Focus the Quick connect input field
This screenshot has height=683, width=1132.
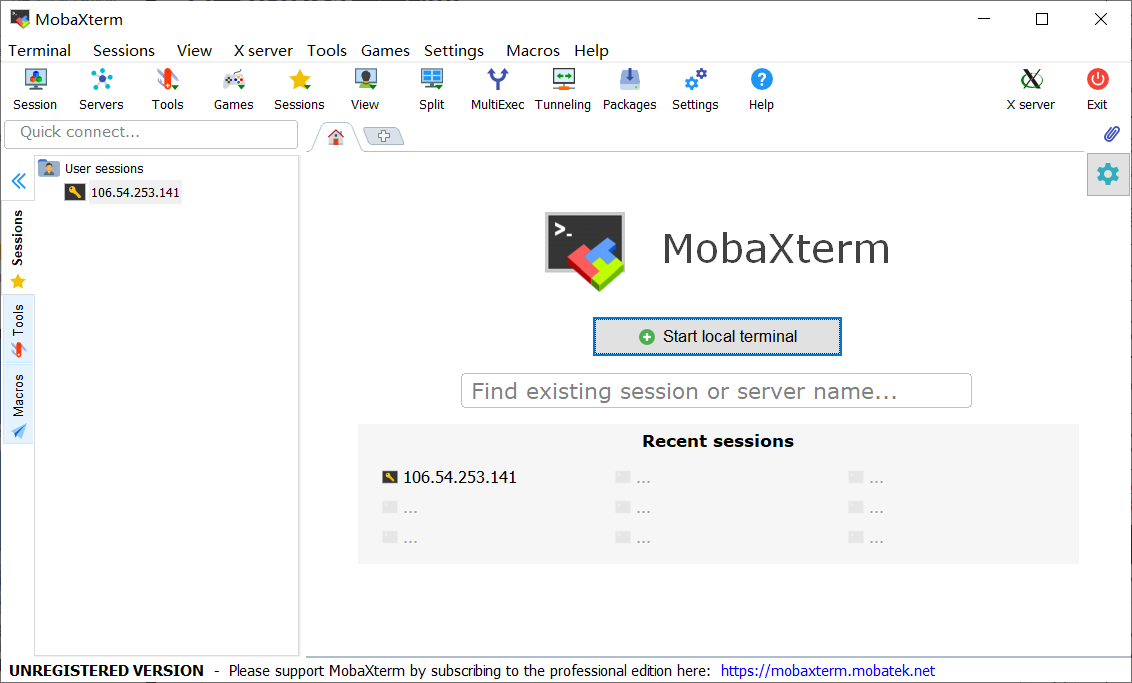click(151, 134)
